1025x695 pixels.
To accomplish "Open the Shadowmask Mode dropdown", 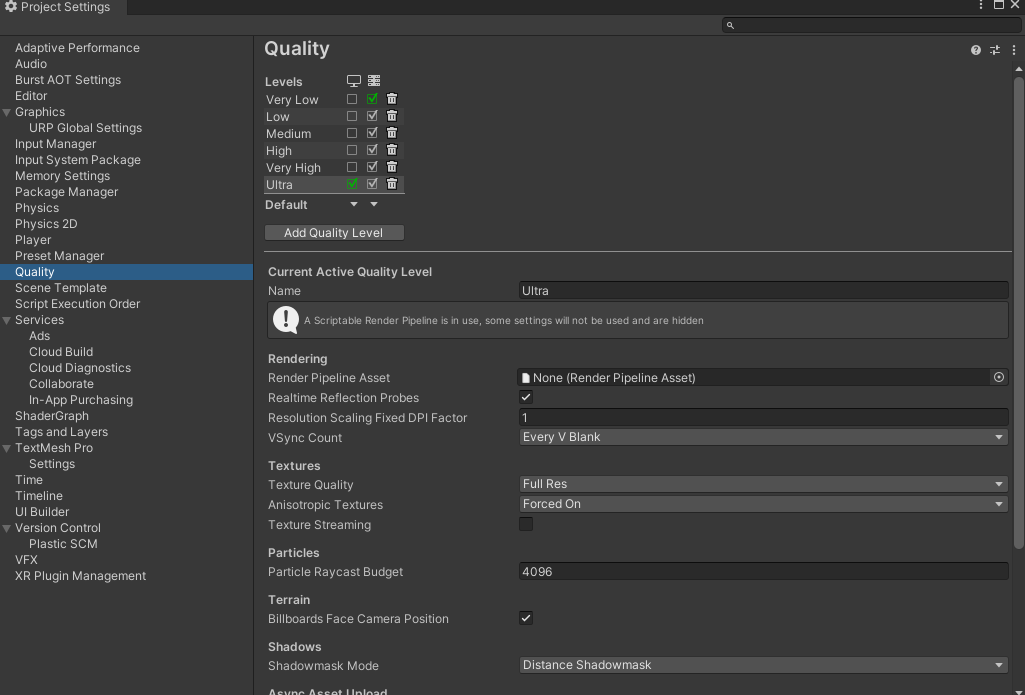I will (x=762, y=665).
